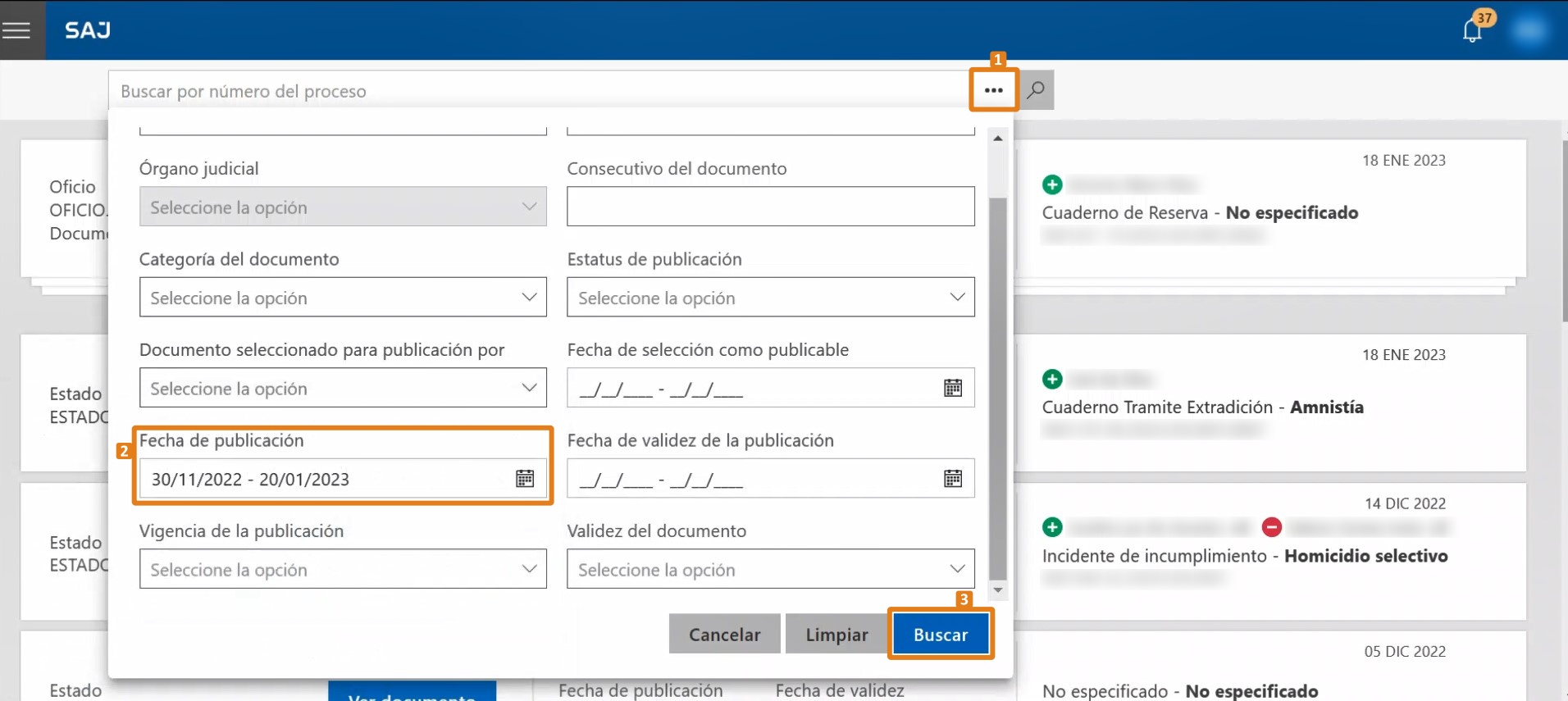Click the Fecha de publicación date range field
The height and width of the screenshot is (701, 1568).
click(343, 478)
